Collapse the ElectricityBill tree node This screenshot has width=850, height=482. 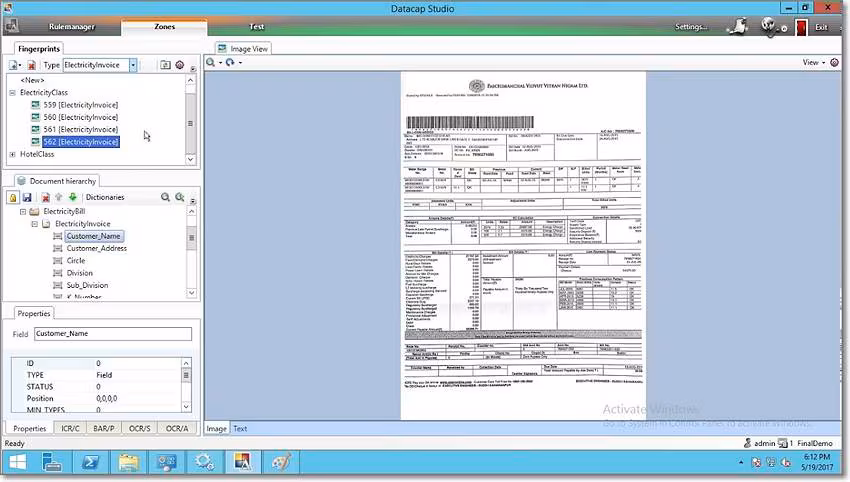coord(23,212)
